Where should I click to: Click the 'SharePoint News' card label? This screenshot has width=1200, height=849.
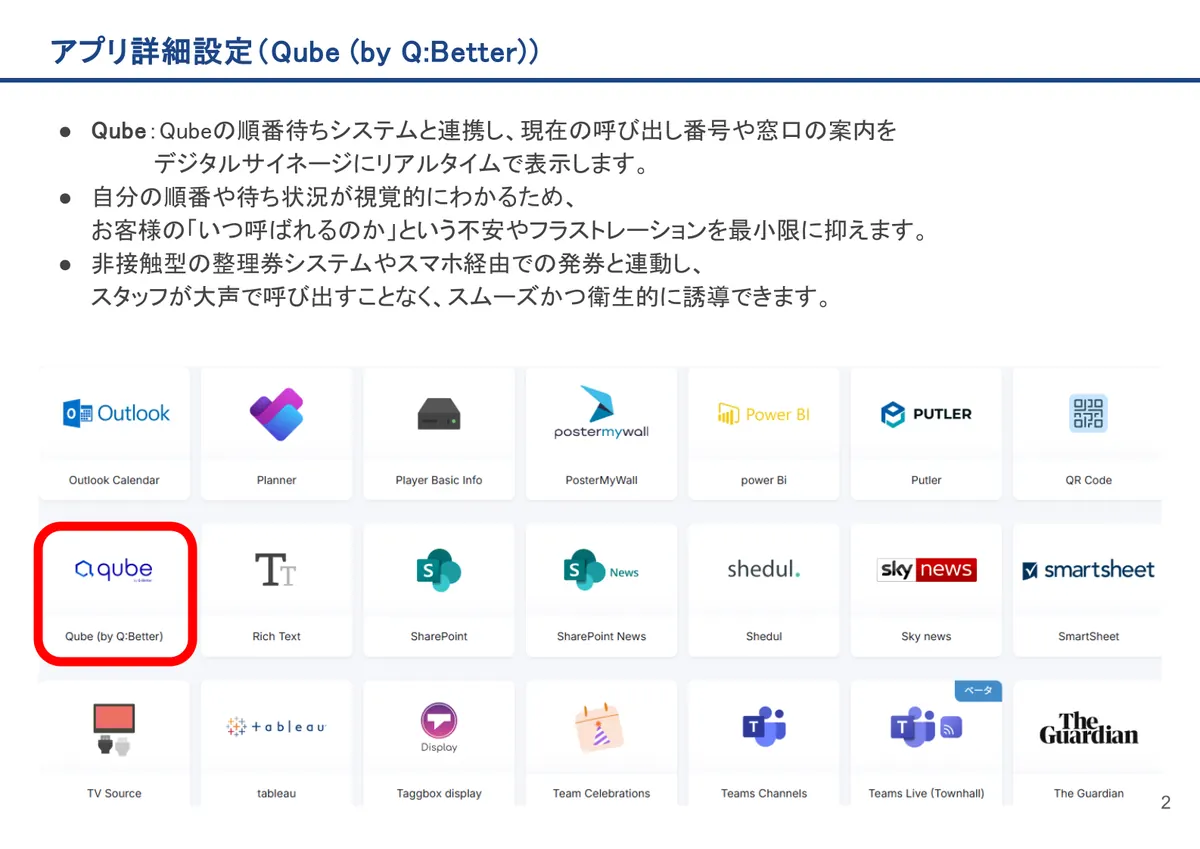click(601, 636)
